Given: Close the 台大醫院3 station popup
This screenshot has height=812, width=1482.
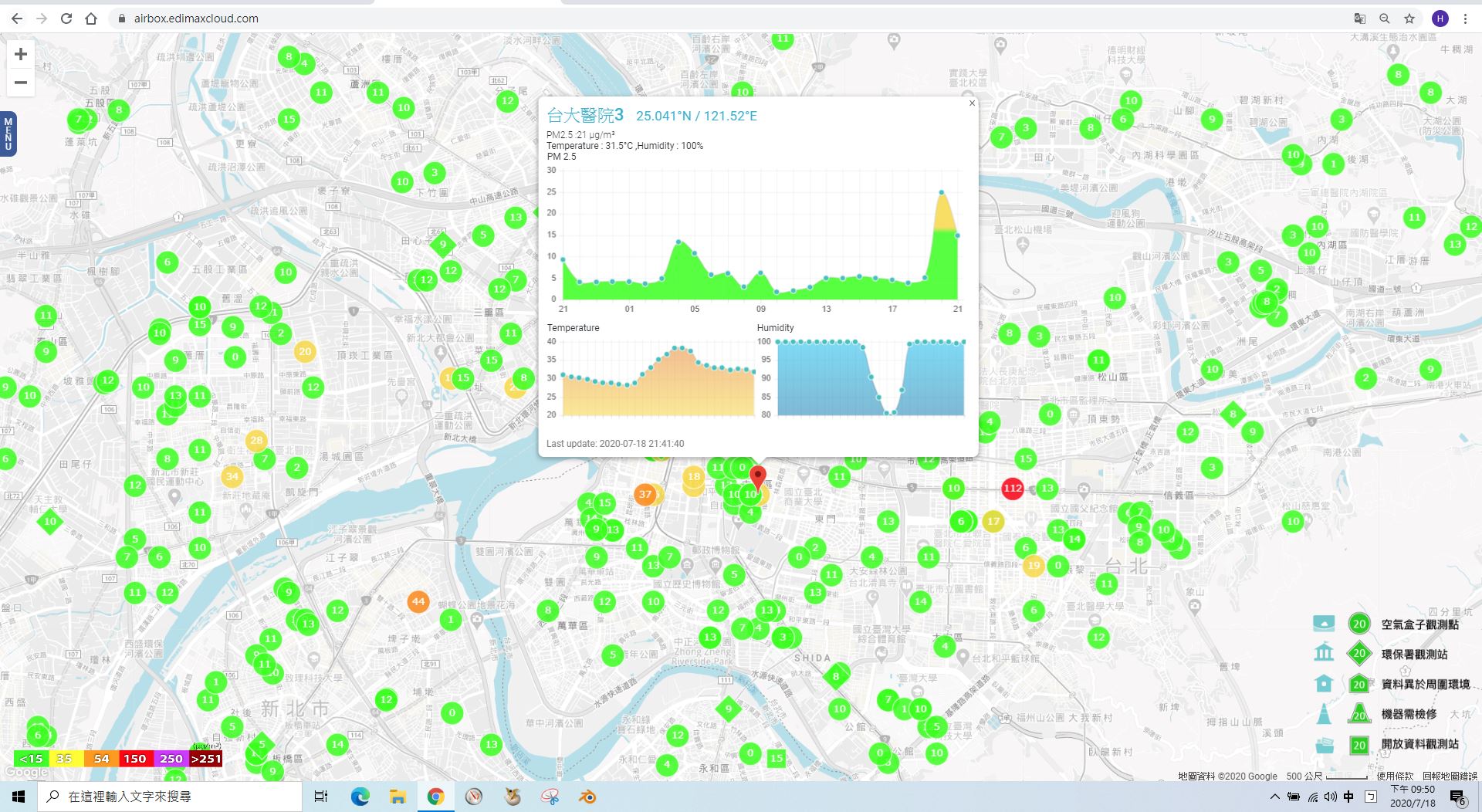Looking at the screenshot, I should point(972,103).
